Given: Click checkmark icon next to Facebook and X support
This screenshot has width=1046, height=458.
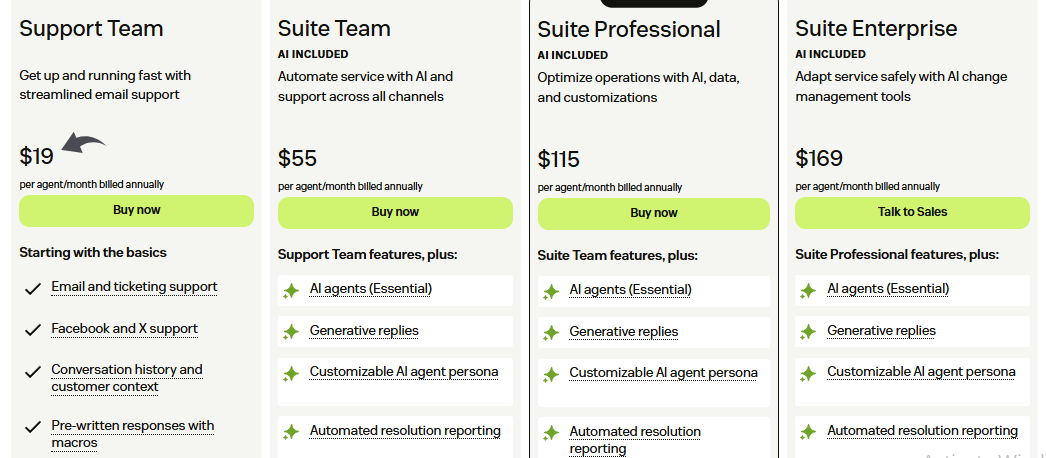Looking at the screenshot, I should click(32, 330).
